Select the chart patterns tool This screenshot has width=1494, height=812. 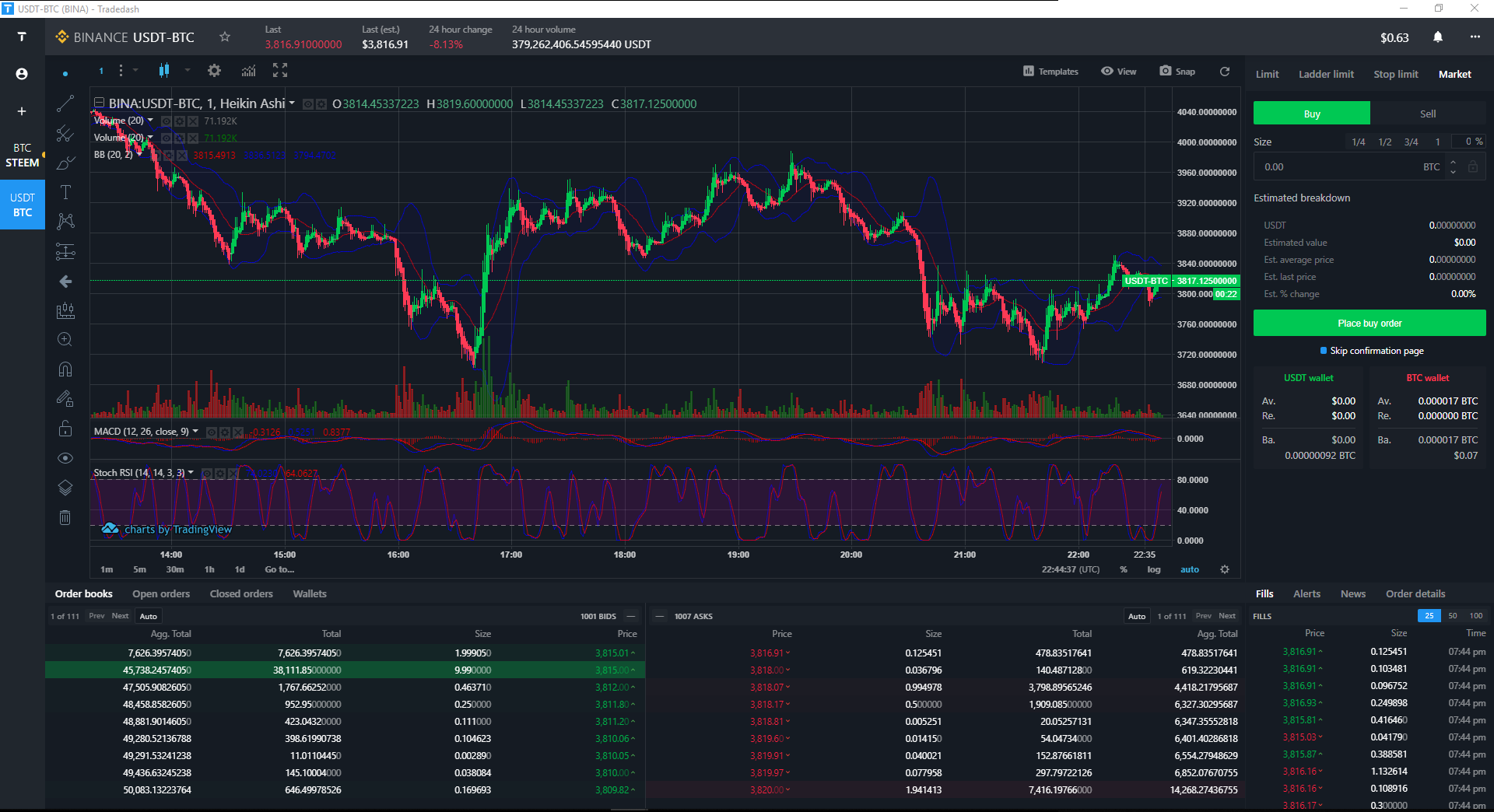[65, 222]
